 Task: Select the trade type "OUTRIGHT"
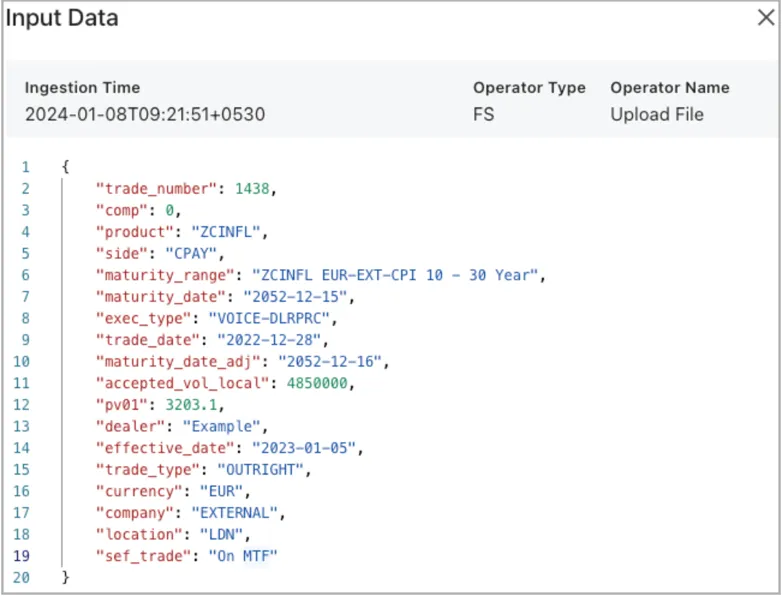[260, 469]
